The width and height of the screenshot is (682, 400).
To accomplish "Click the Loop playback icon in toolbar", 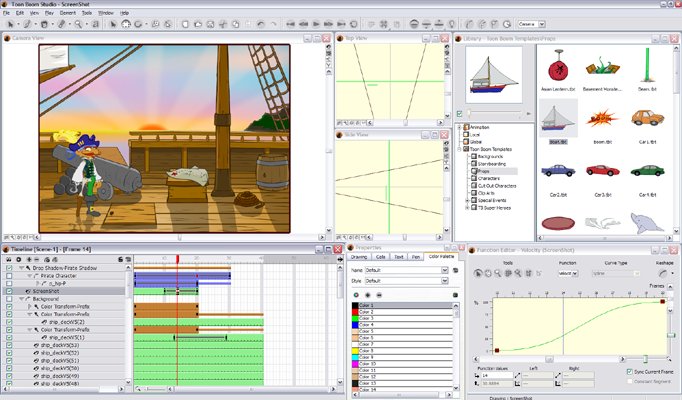I will coord(354,24).
